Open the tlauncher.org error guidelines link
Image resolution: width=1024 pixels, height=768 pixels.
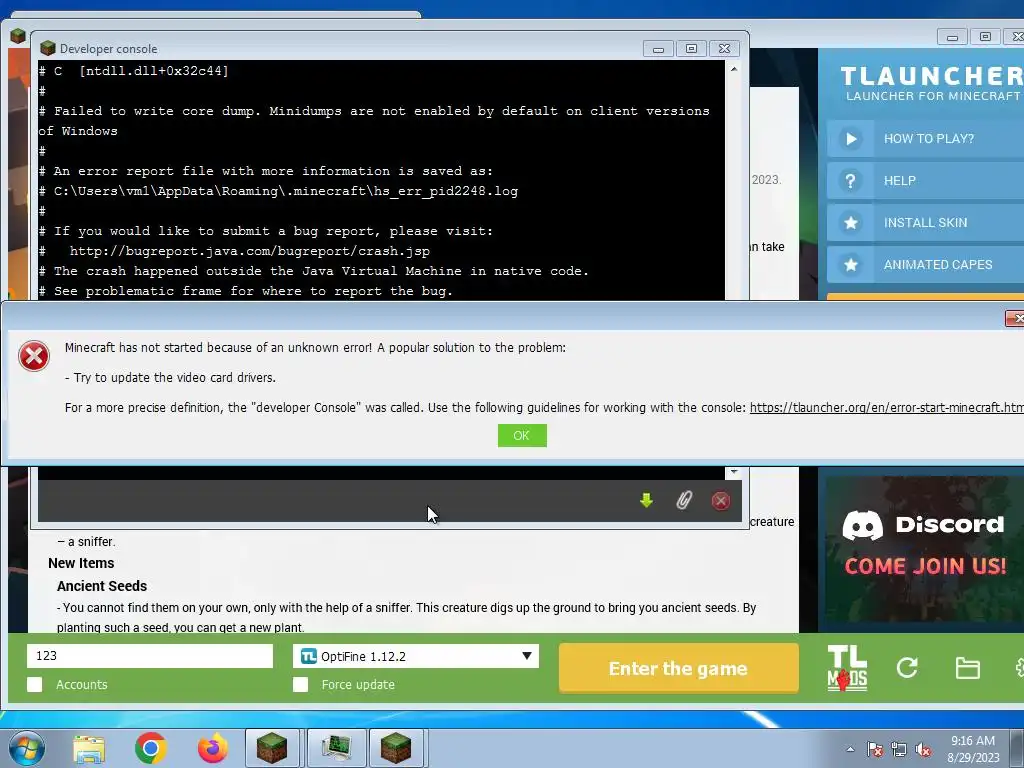(x=886, y=408)
